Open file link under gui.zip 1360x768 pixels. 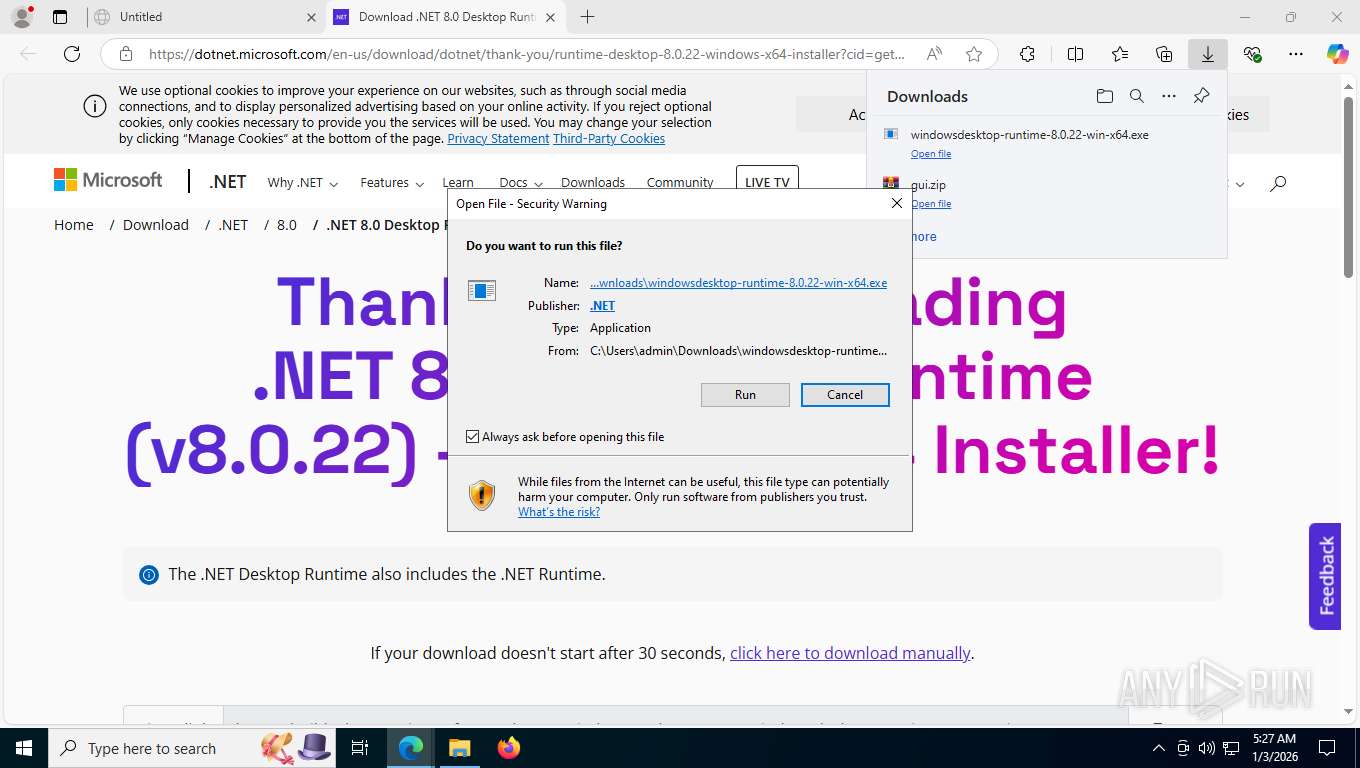931,204
